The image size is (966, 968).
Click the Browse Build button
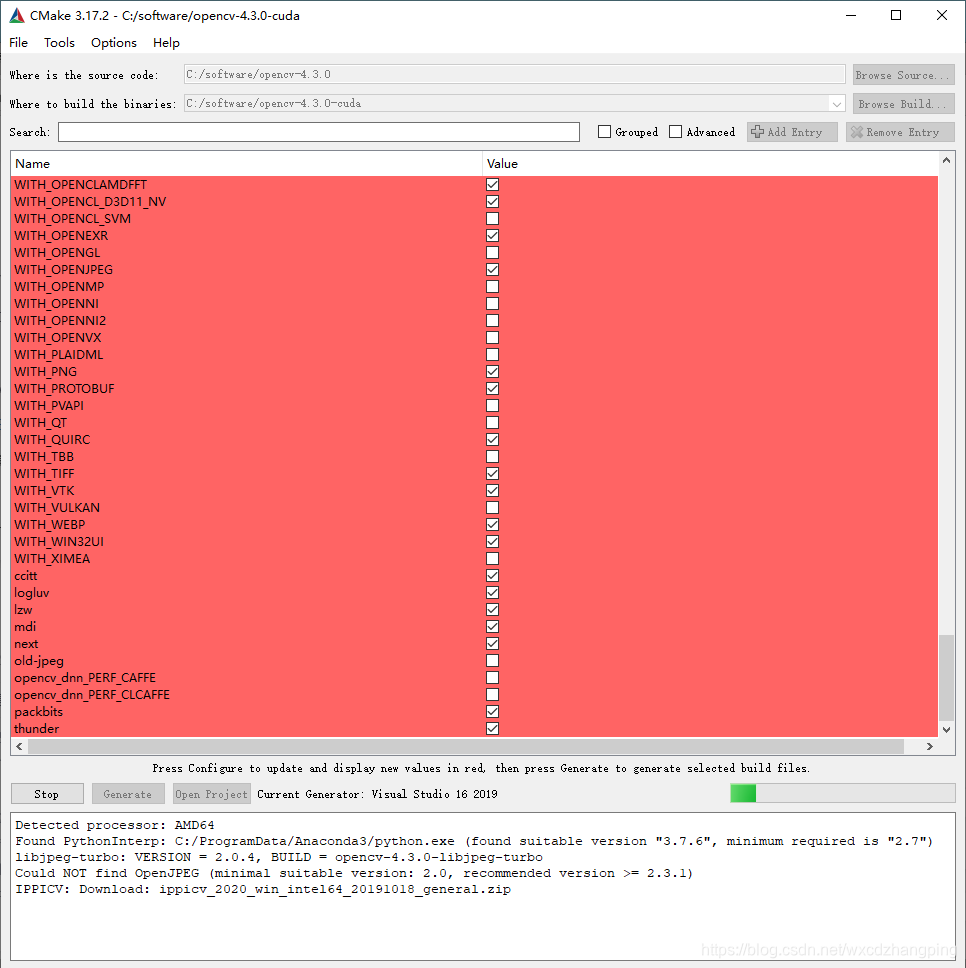904,104
